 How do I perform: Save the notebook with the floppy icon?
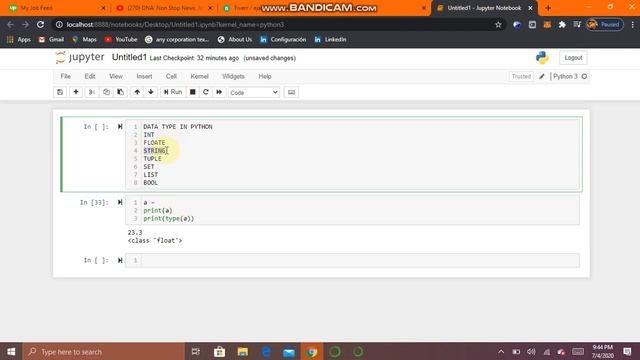tap(60, 92)
